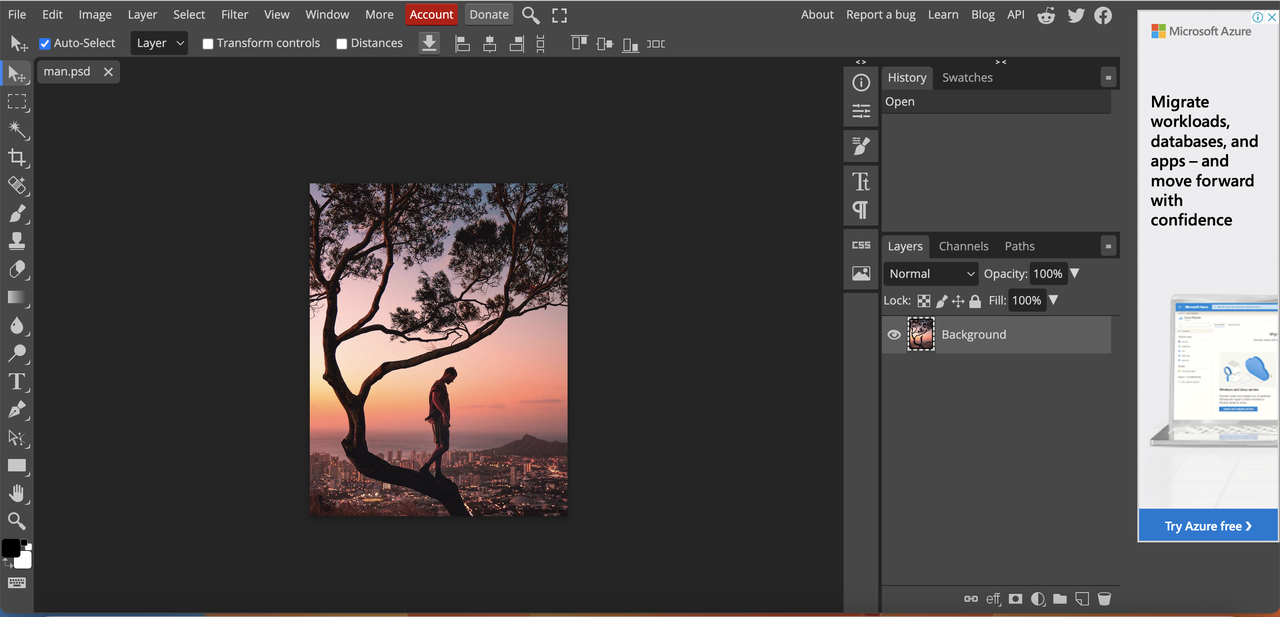The image size is (1280, 617).
Task: Open the CSS panel icon
Action: point(861,245)
